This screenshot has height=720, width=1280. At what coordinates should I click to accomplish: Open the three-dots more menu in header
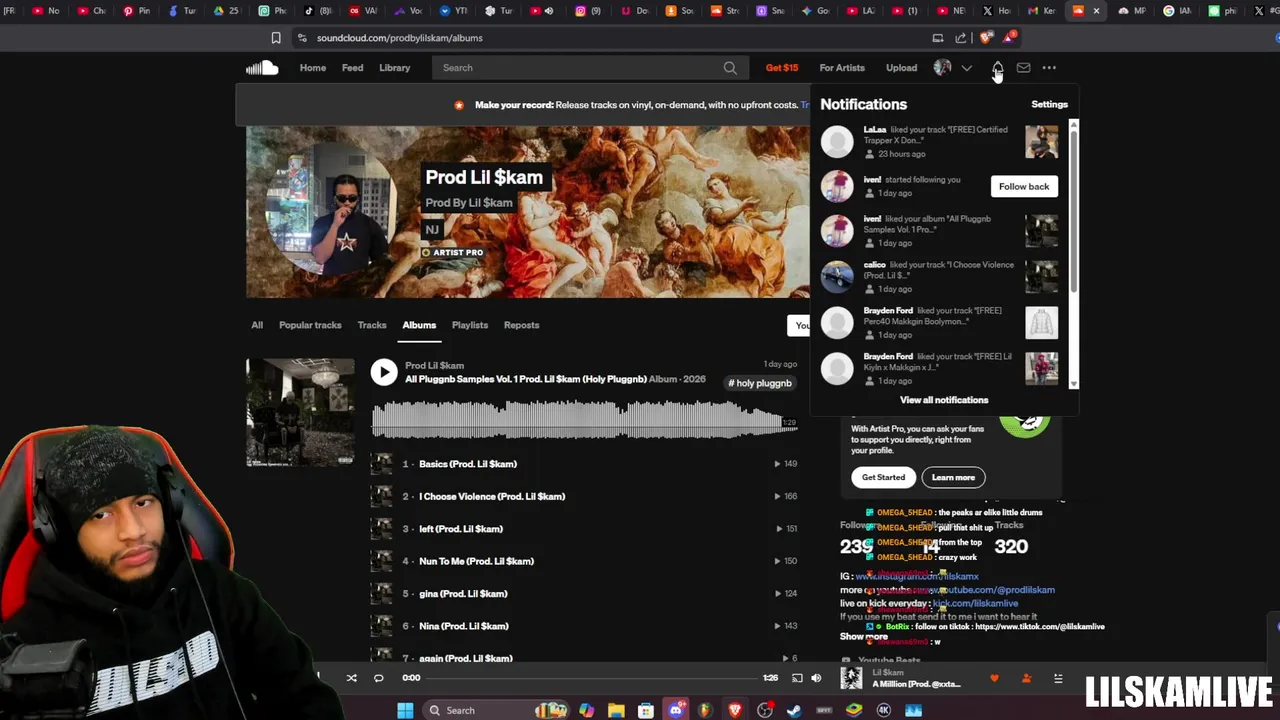[x=1049, y=68]
